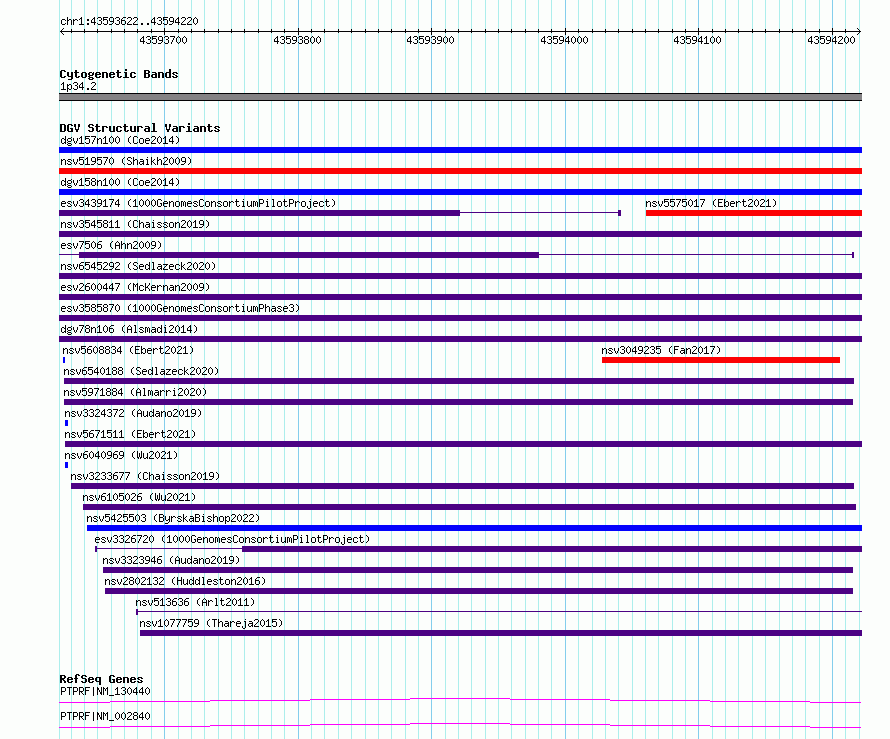Image resolution: width=890 pixels, height=739 pixels.
Task: Open the PTPRF|NM_002840 gene label
Action: coord(106,716)
